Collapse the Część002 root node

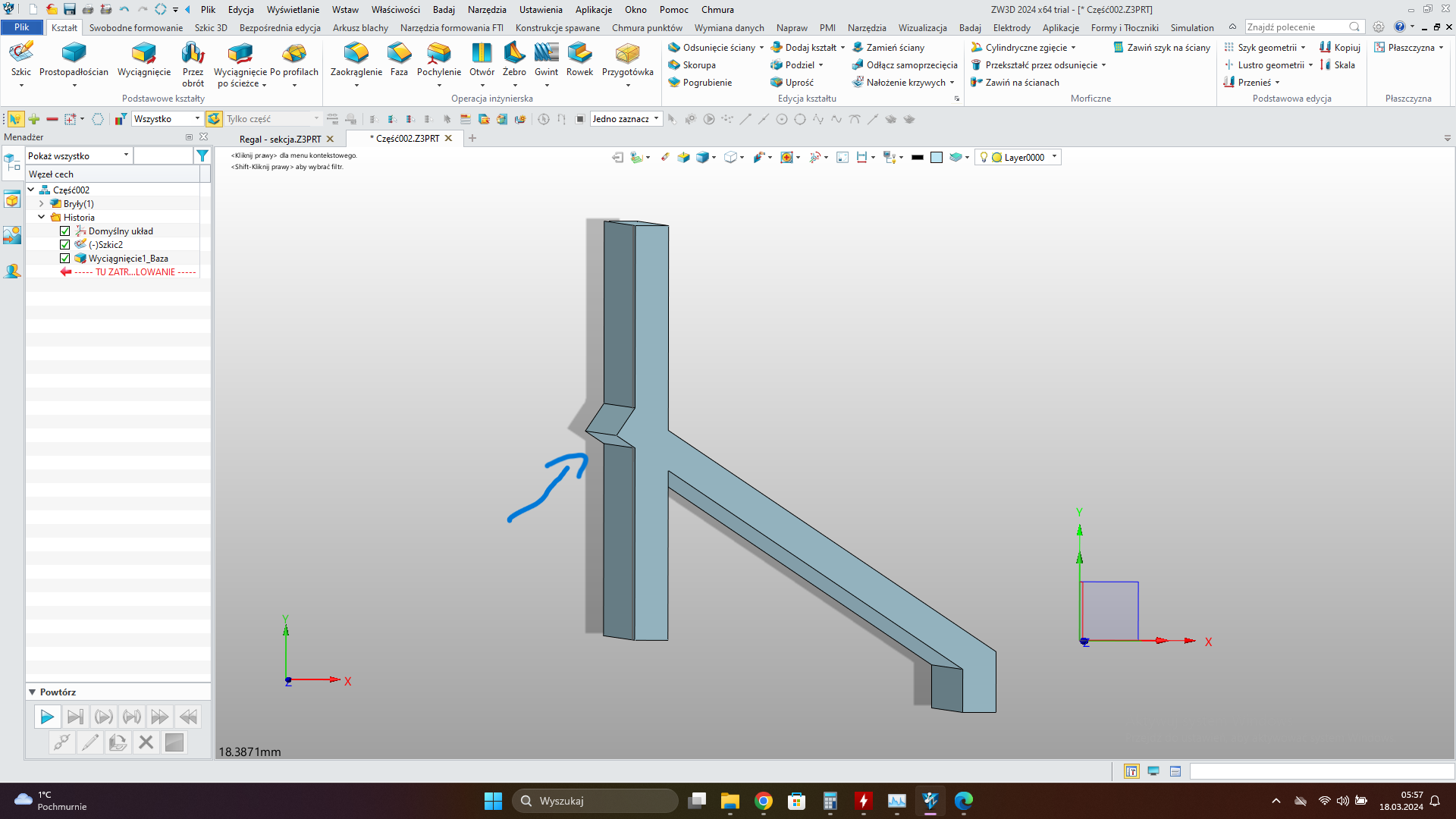coord(31,190)
